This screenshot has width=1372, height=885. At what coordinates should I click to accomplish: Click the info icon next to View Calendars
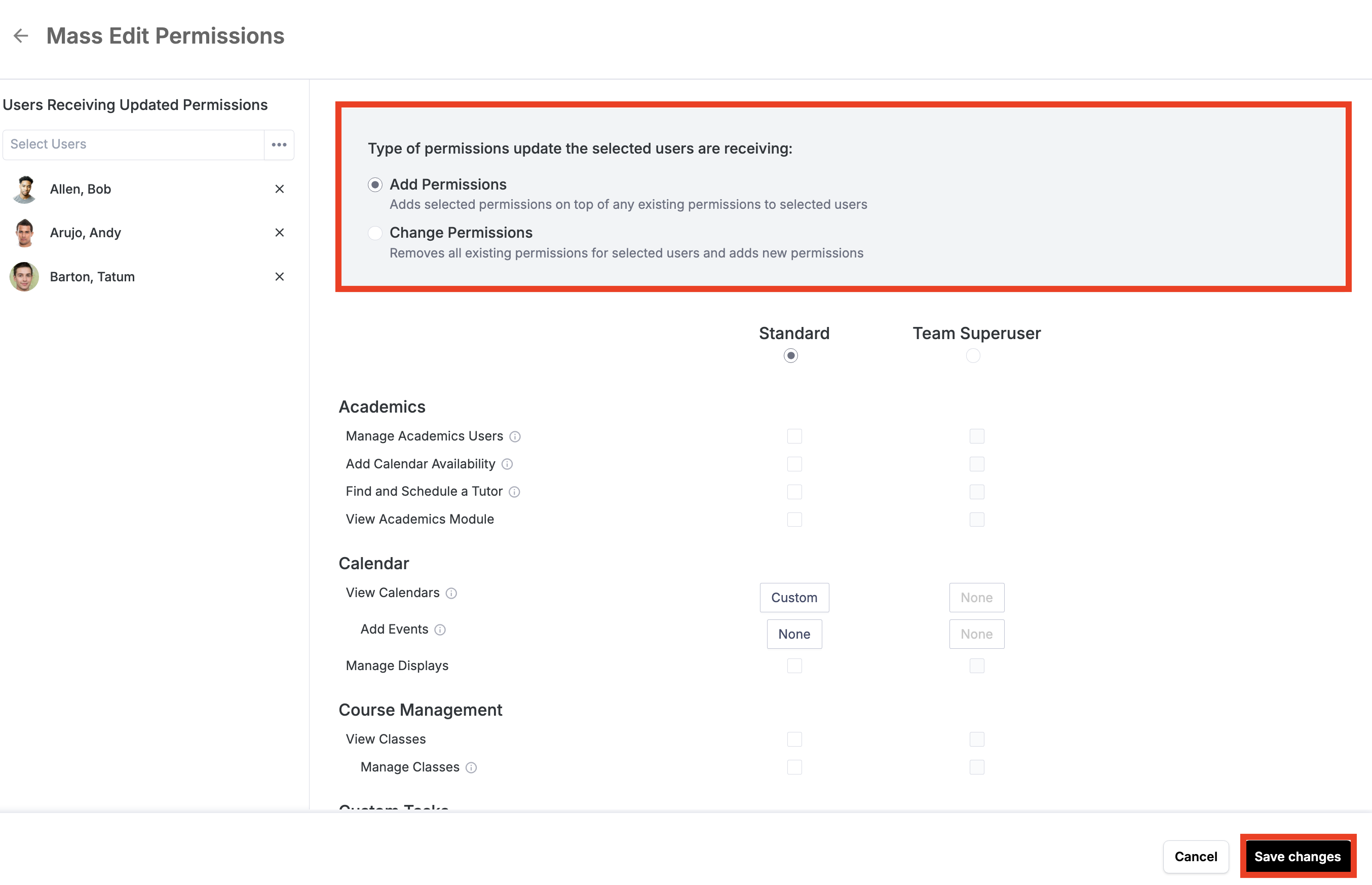tap(452, 593)
